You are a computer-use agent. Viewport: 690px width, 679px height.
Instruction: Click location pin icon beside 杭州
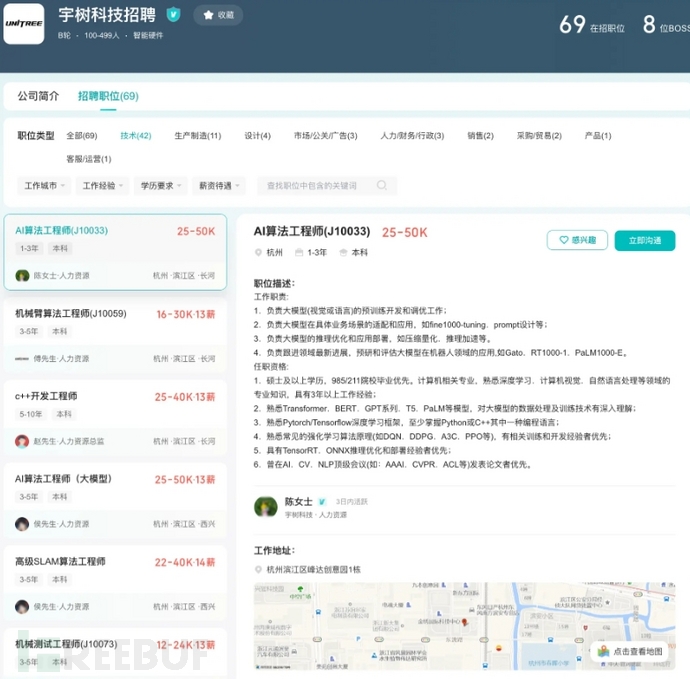pyautogui.click(x=258, y=253)
